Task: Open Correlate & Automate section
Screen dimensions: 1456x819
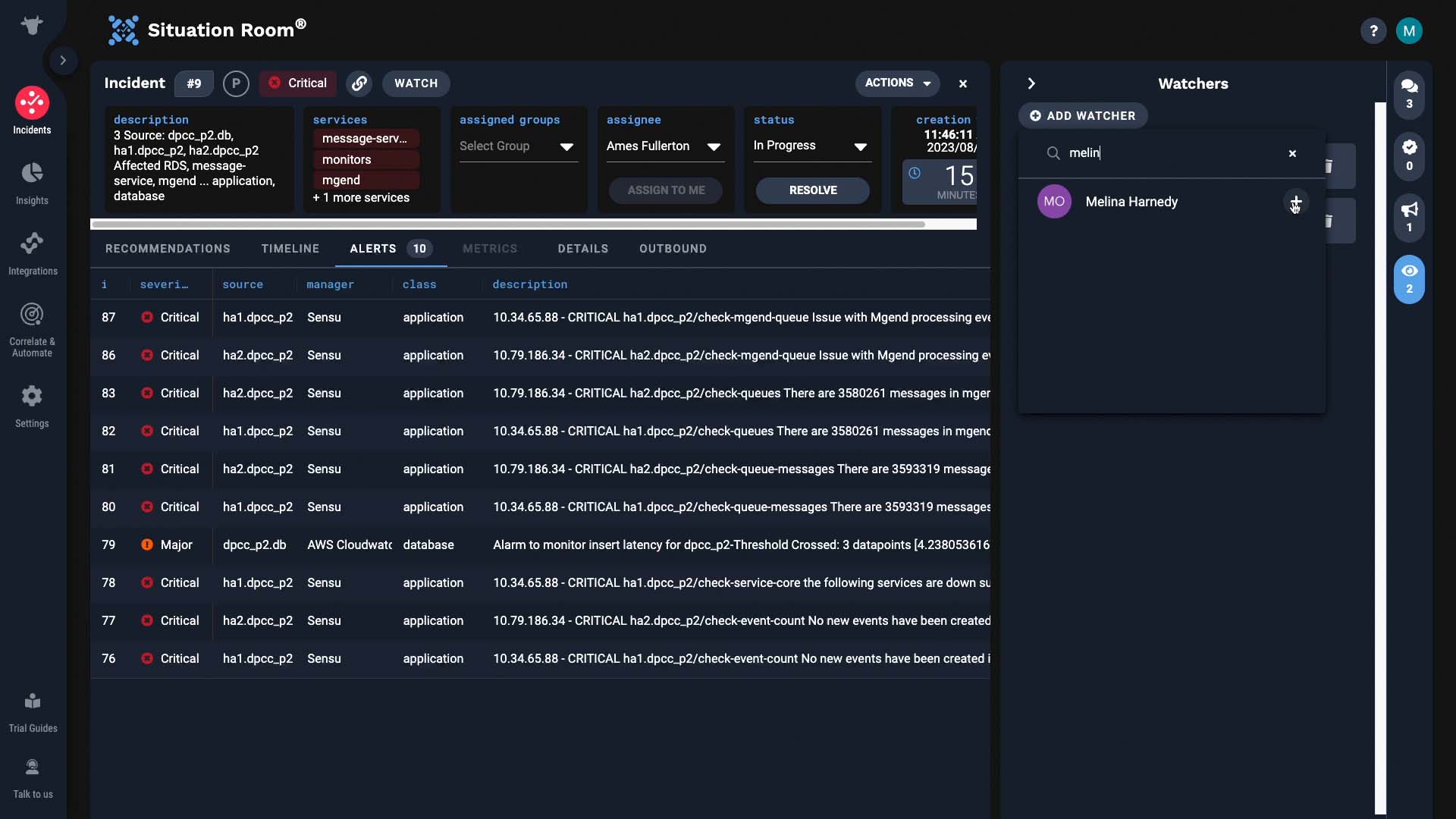Action: 32,330
